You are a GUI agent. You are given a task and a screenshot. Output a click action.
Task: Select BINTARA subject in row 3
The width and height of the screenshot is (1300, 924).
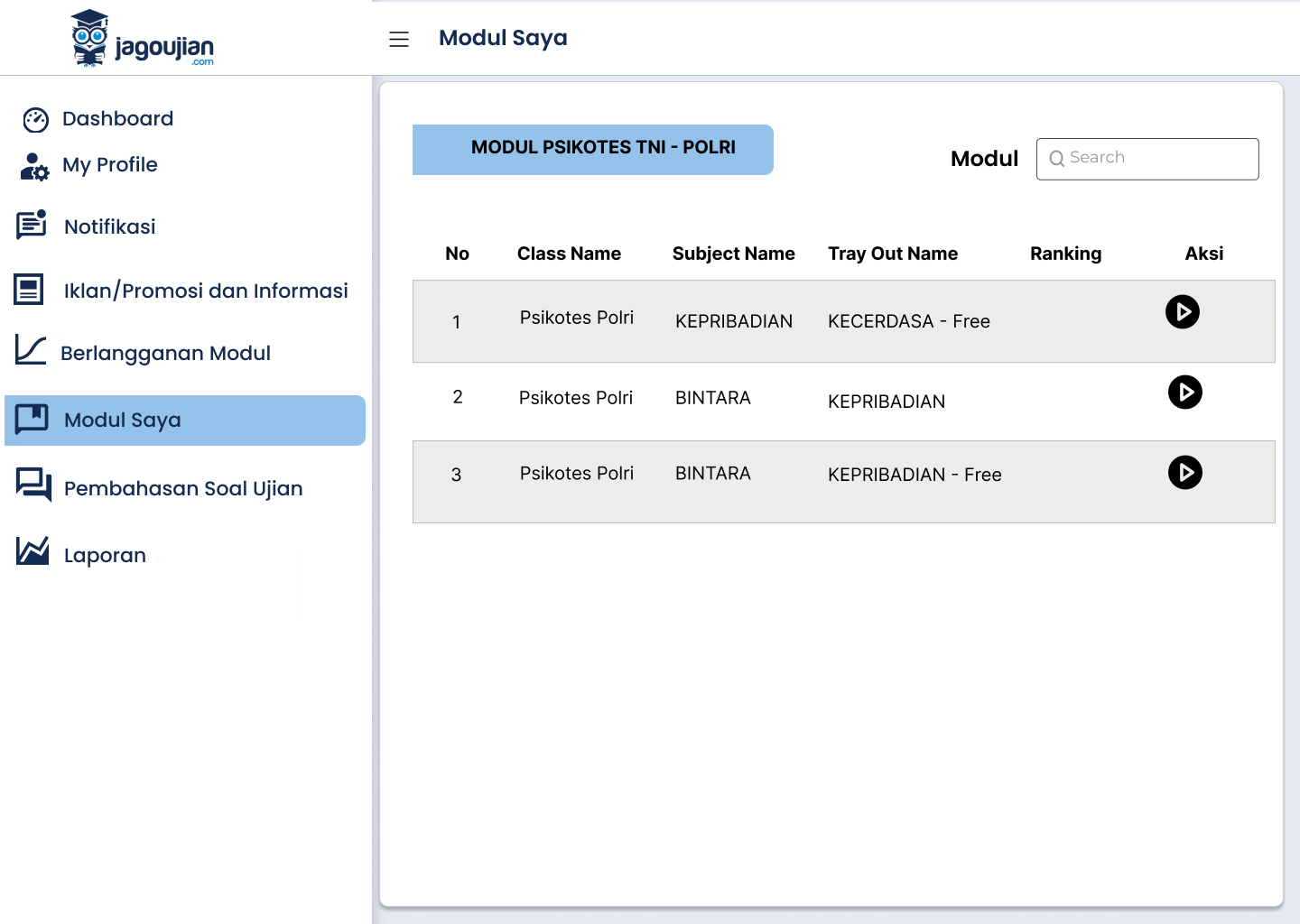tap(713, 474)
